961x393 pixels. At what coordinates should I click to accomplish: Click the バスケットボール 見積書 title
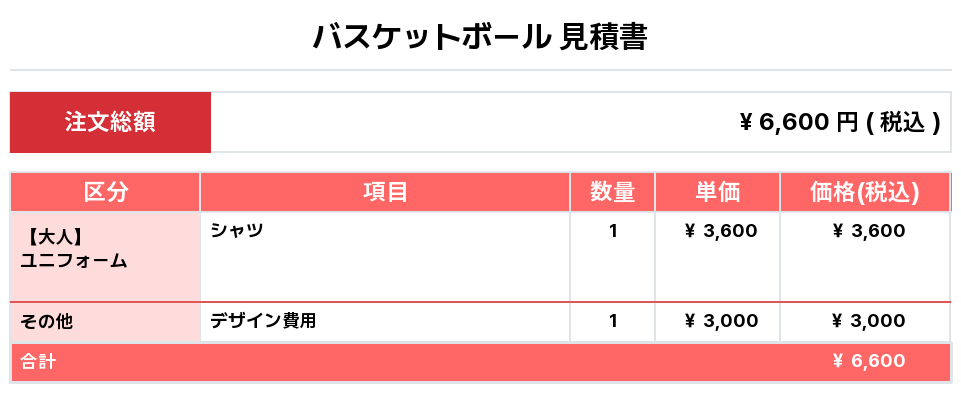pyautogui.click(x=480, y=38)
